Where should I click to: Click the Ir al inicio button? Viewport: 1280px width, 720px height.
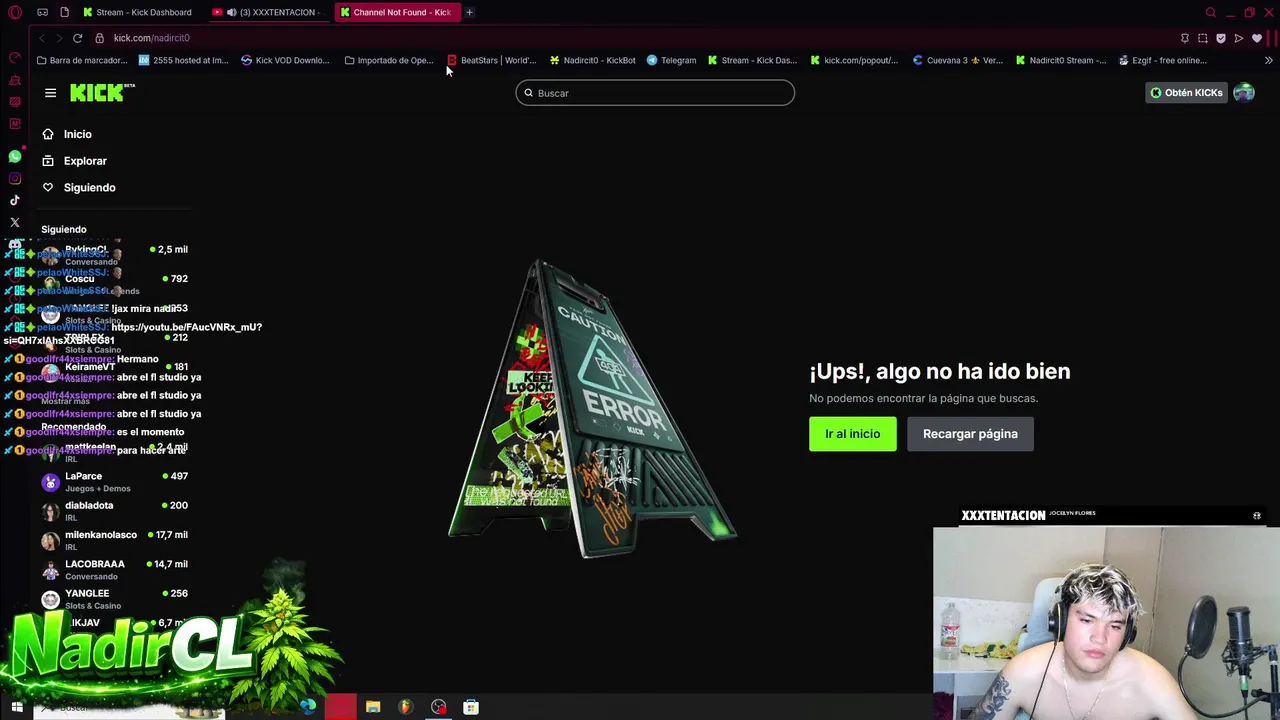[853, 434]
